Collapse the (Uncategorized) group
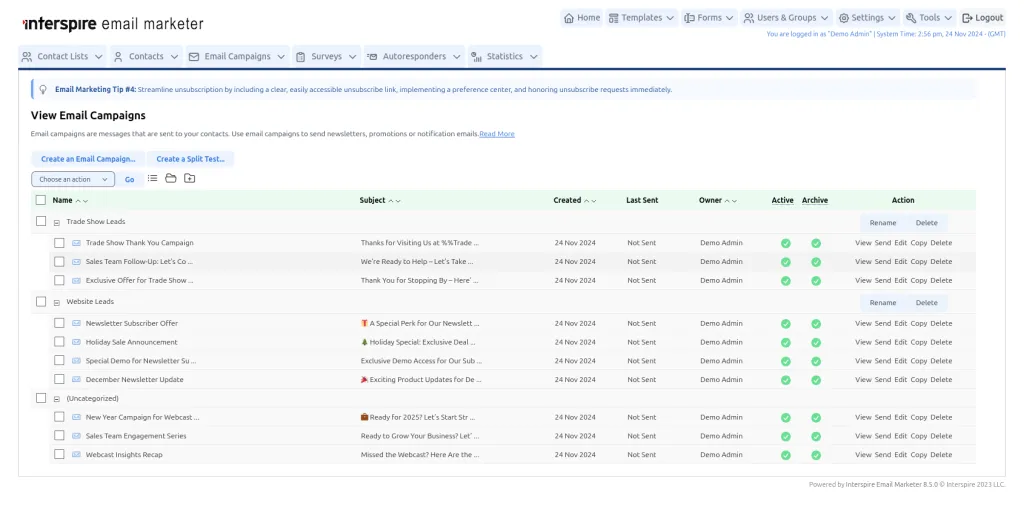Image resolution: width=1024 pixels, height=508 pixels. click(x=57, y=399)
